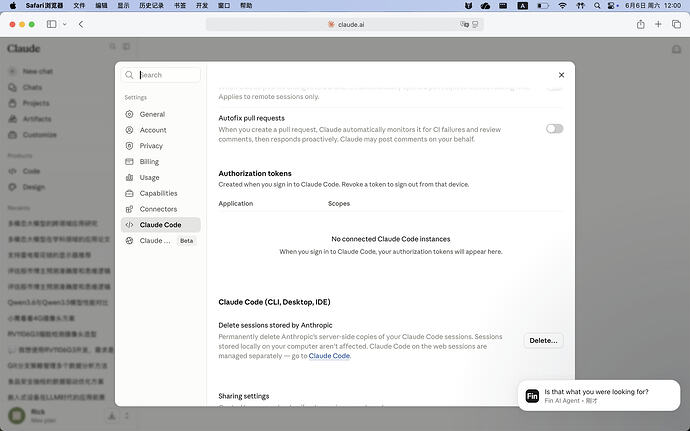Open the 书签 menu
Viewport: 690px width, 431px height.
coord(180,6)
